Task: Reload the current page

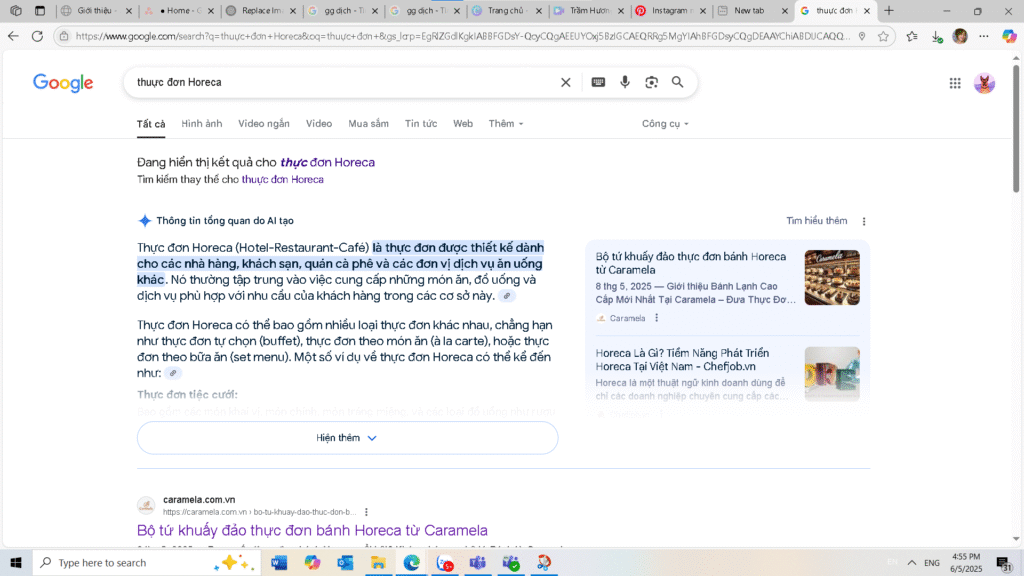Action: [37, 37]
